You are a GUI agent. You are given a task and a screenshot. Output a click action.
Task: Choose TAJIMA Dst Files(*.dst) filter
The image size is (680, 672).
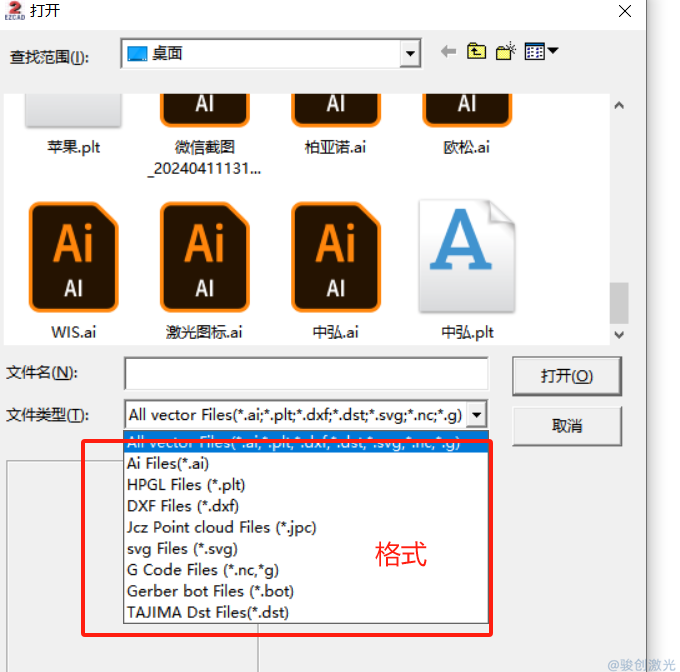coord(306,612)
